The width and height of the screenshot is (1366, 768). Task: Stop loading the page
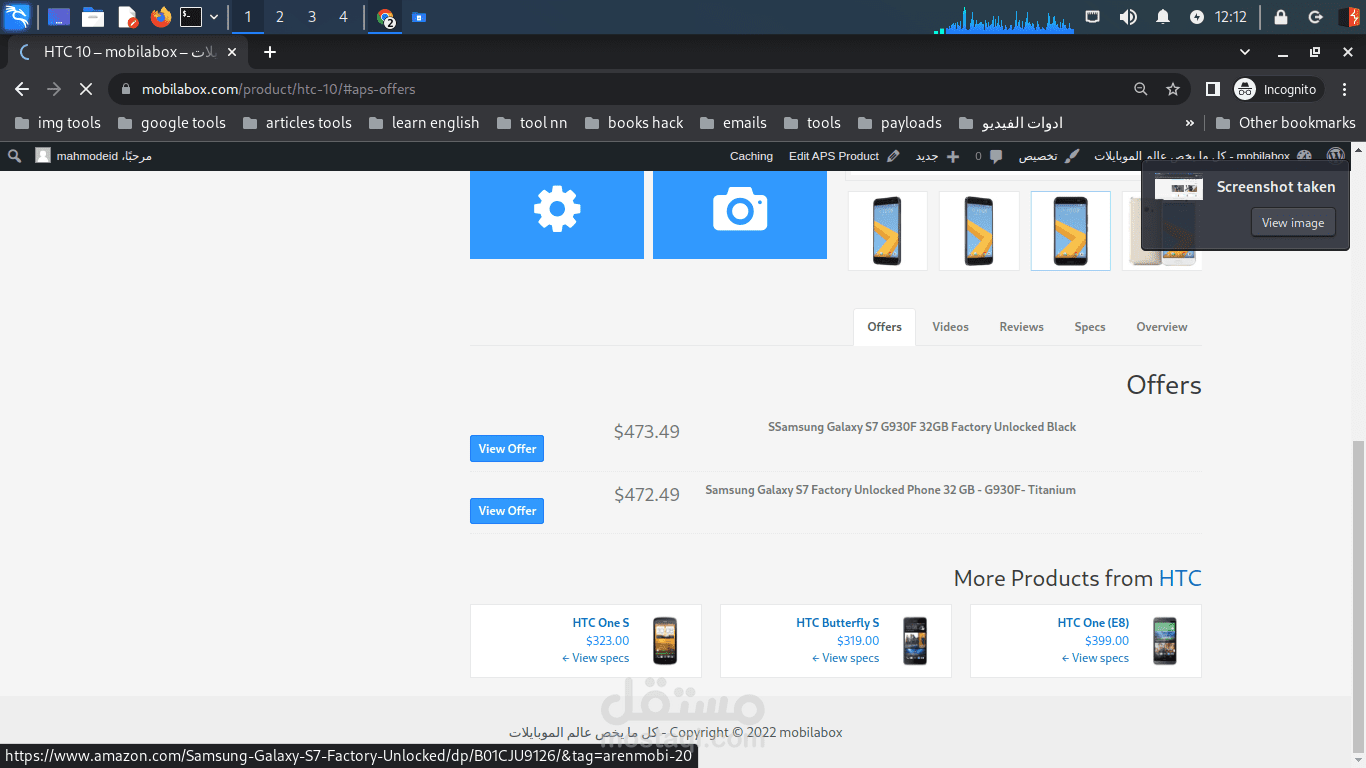[x=86, y=89]
